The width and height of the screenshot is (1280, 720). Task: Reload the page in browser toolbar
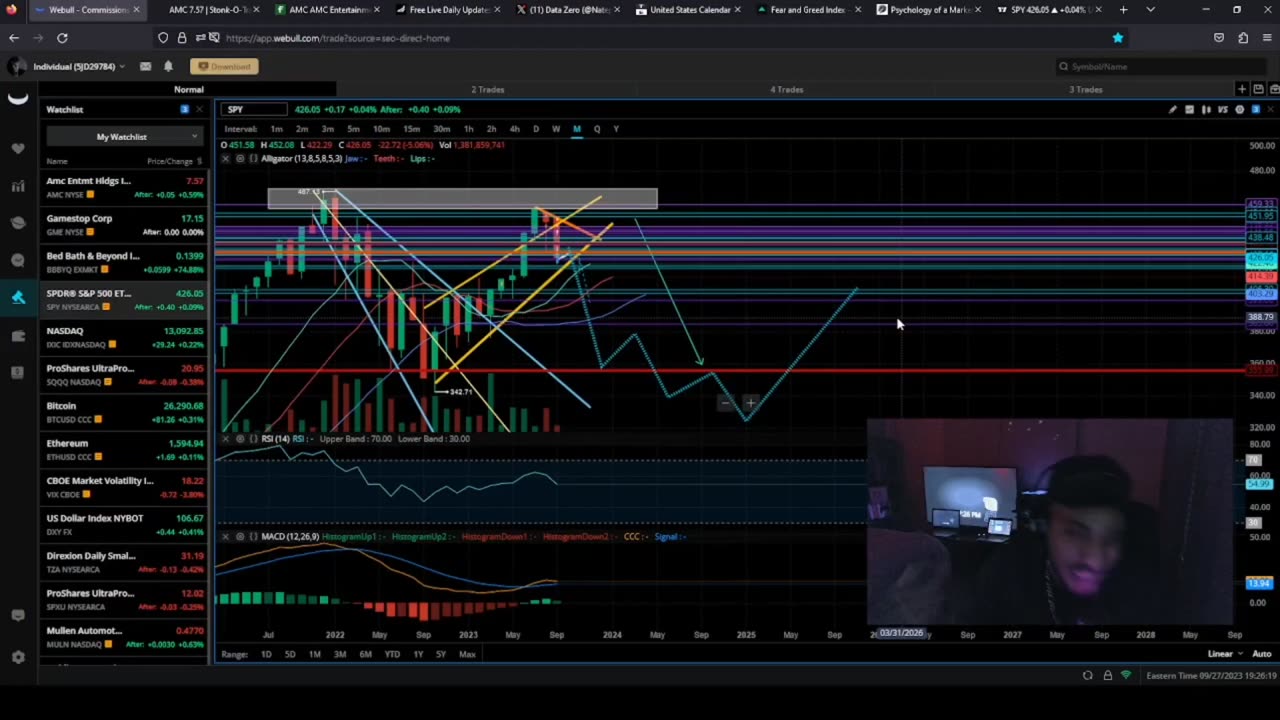(x=62, y=38)
